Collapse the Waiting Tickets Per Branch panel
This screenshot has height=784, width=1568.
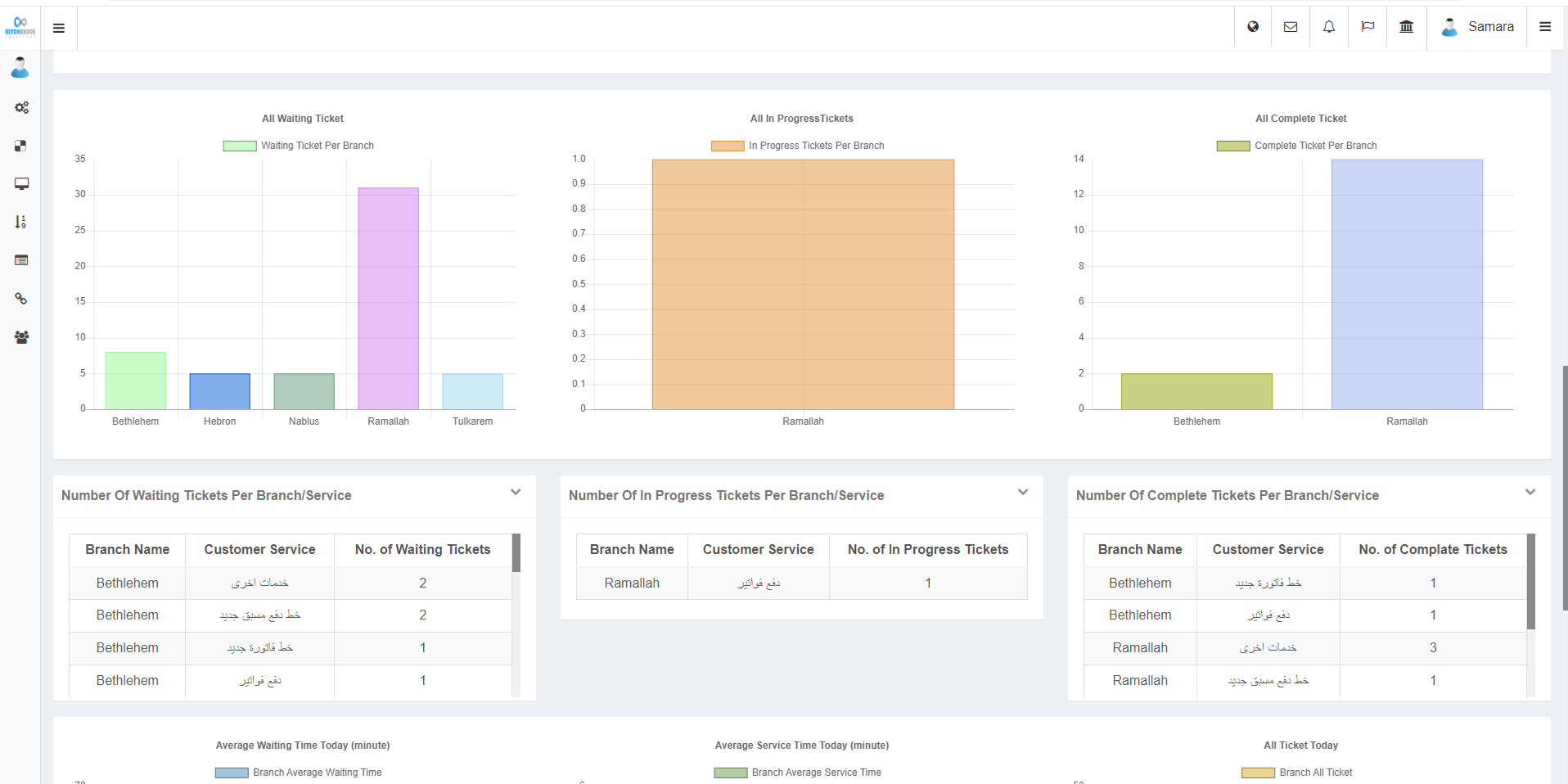tap(516, 493)
